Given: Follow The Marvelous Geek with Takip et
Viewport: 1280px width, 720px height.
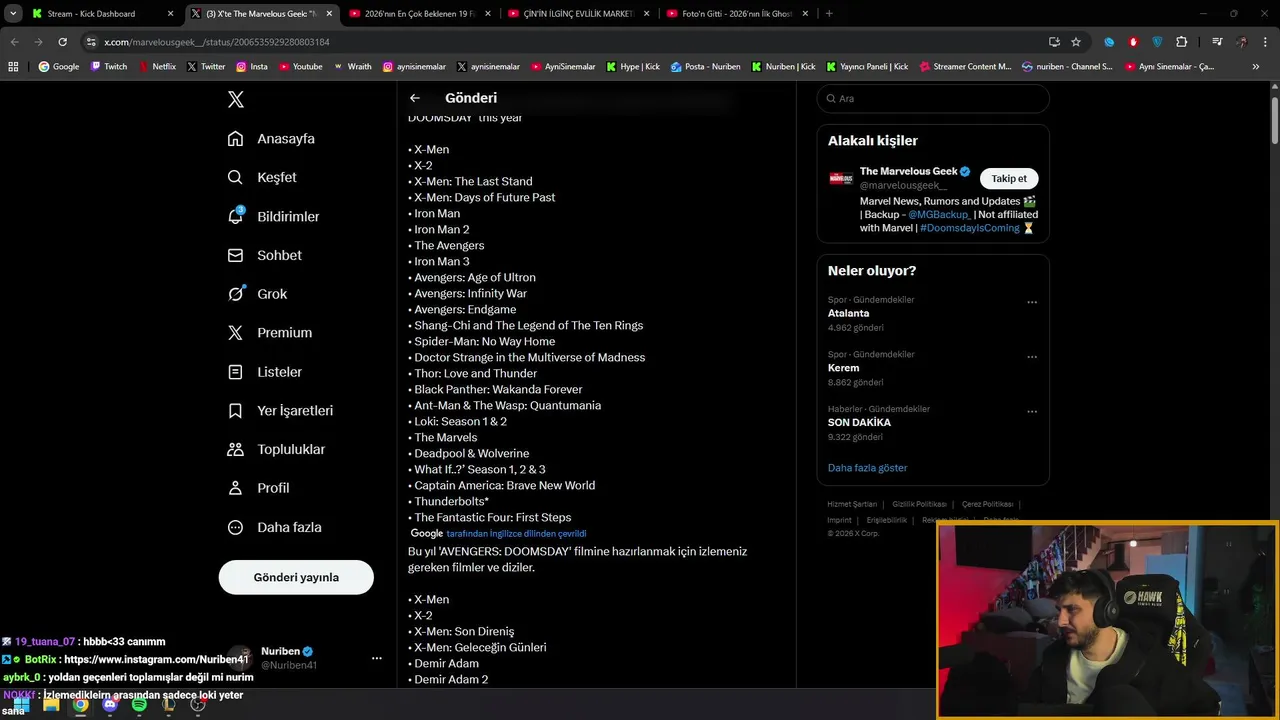Looking at the screenshot, I should [x=1009, y=178].
